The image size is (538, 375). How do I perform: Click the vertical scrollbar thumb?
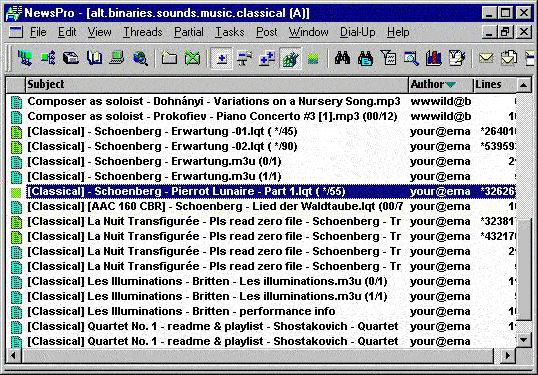[x=524, y=270]
